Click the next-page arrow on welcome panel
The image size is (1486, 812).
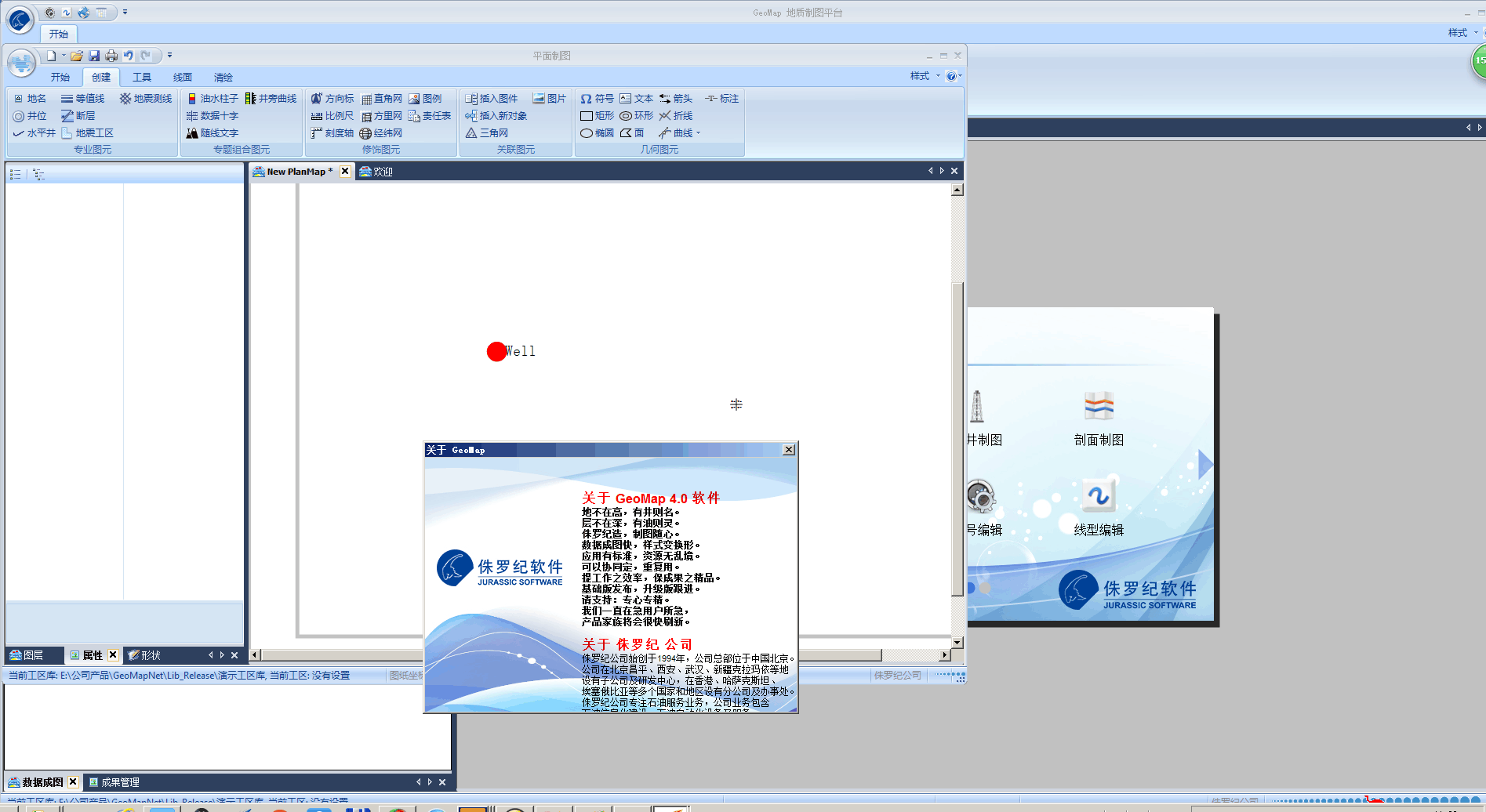pos(1205,465)
